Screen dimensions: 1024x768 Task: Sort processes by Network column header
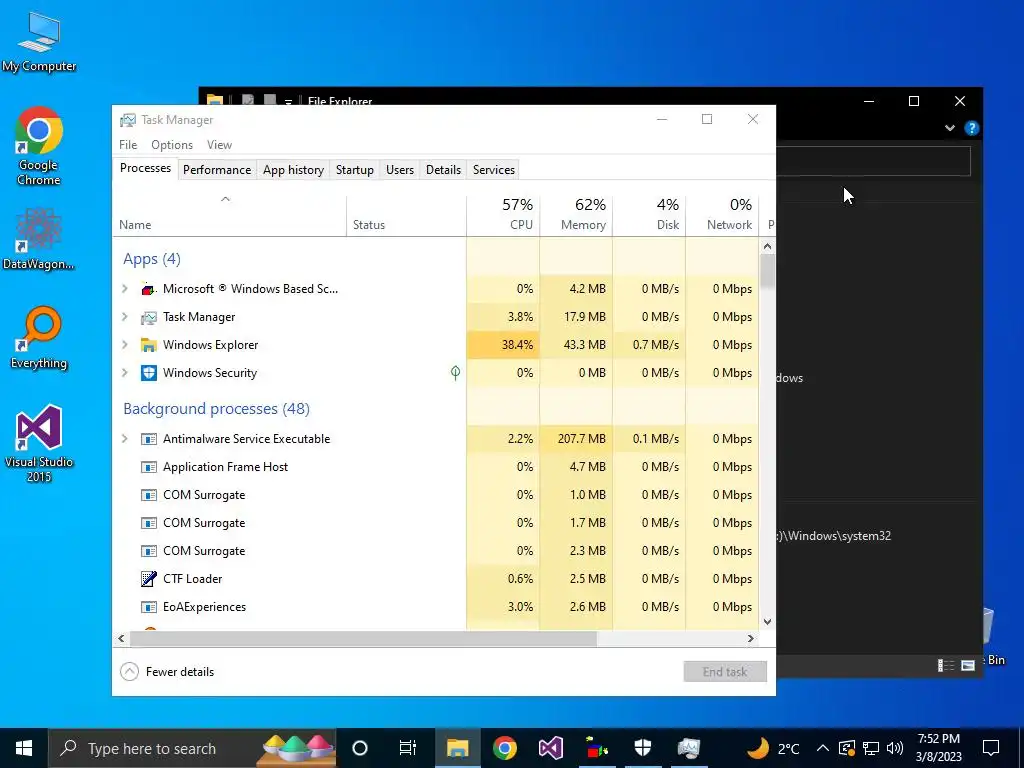click(722, 215)
